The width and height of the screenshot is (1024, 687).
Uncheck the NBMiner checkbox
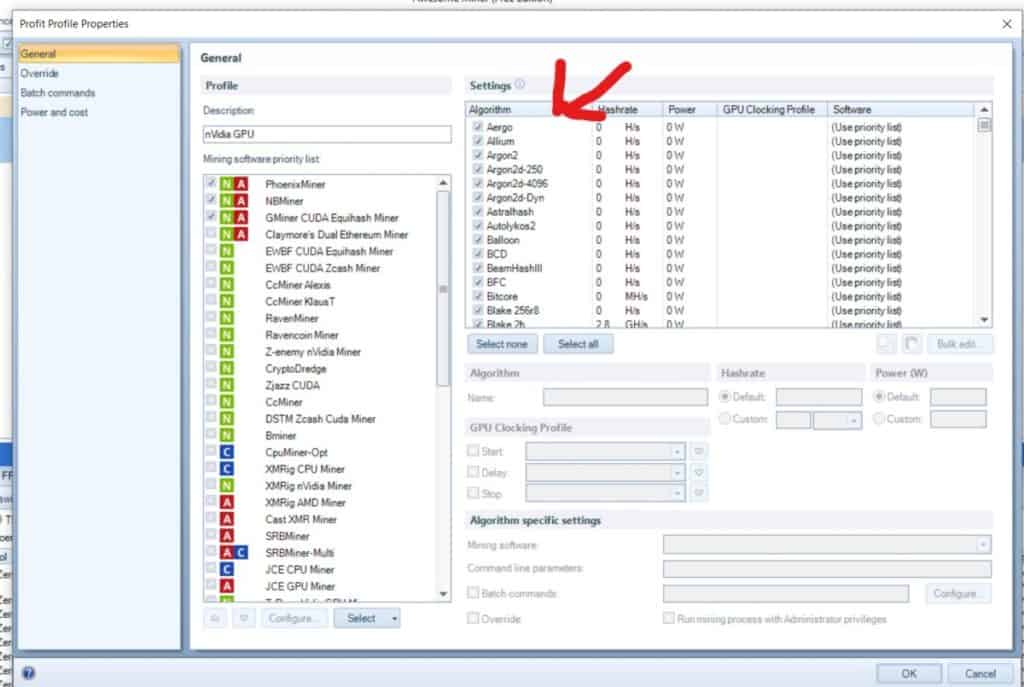(x=211, y=199)
